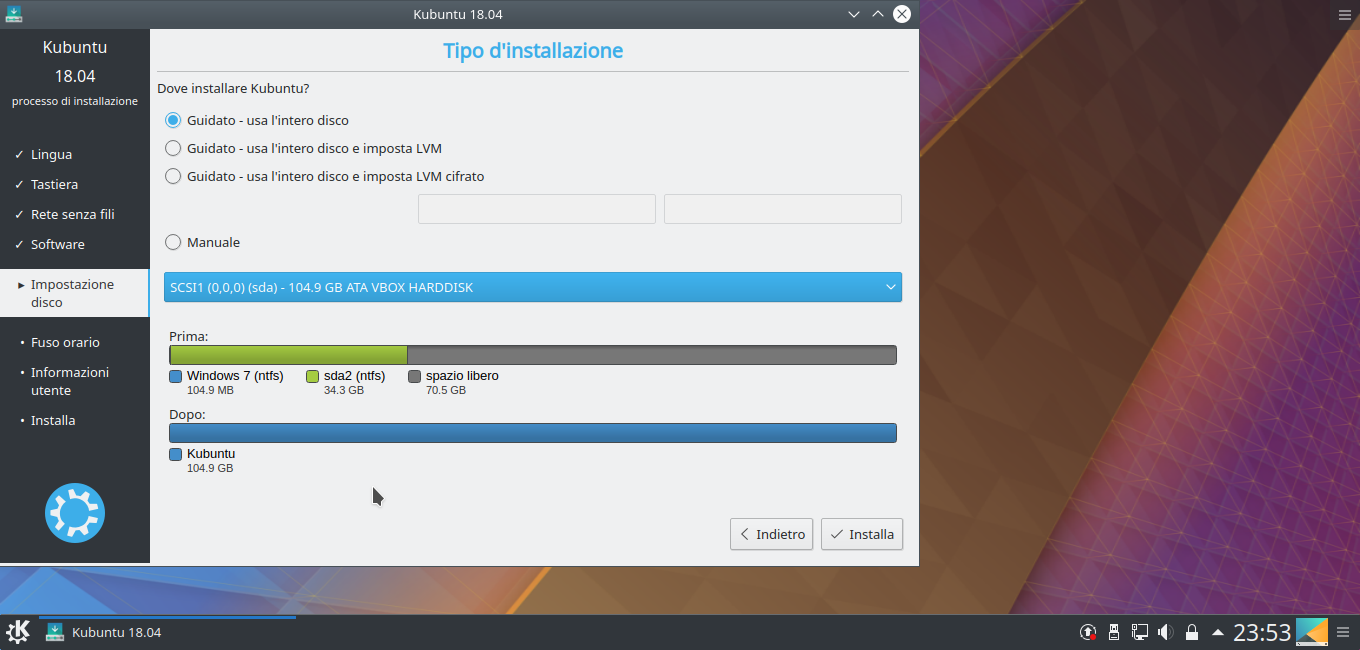Image resolution: width=1360 pixels, height=650 pixels.
Task: Click the Kubuntu gear logo in sidebar
Action: [75, 513]
